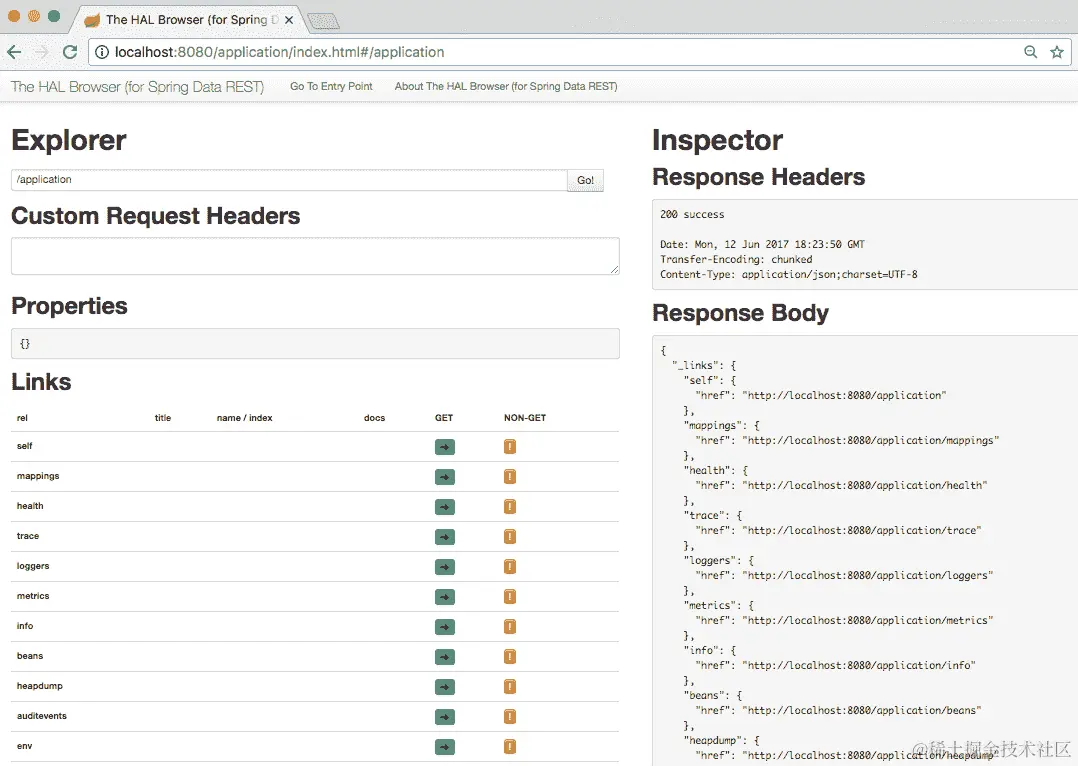1078x766 pixels.
Task: Follow the GET arrow for info
Action: 445,627
